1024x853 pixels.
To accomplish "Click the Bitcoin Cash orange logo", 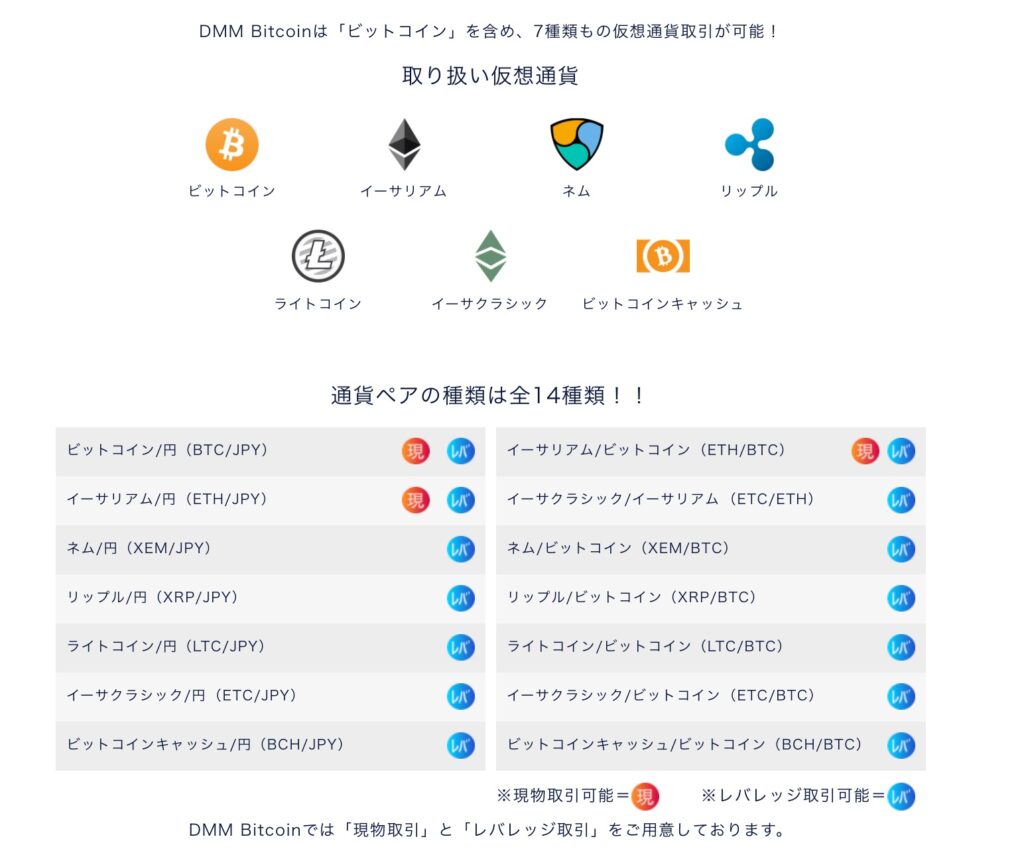I will point(662,256).
